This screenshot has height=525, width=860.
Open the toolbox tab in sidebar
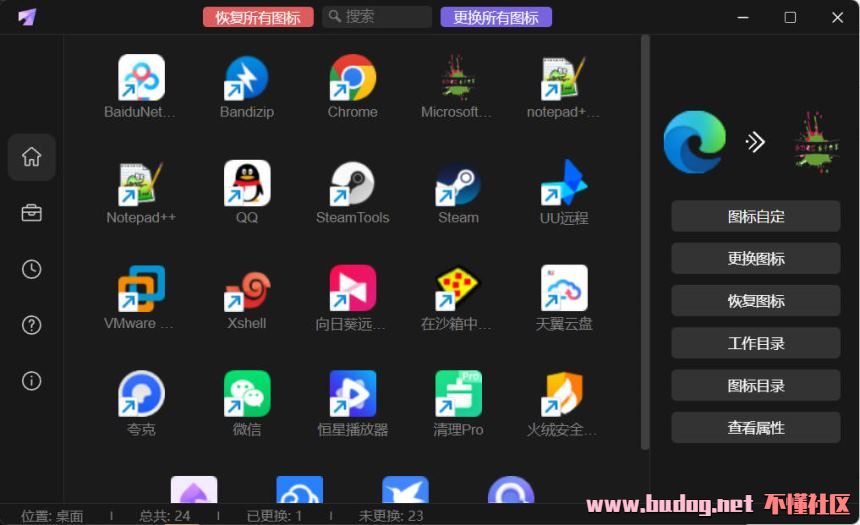(32, 213)
